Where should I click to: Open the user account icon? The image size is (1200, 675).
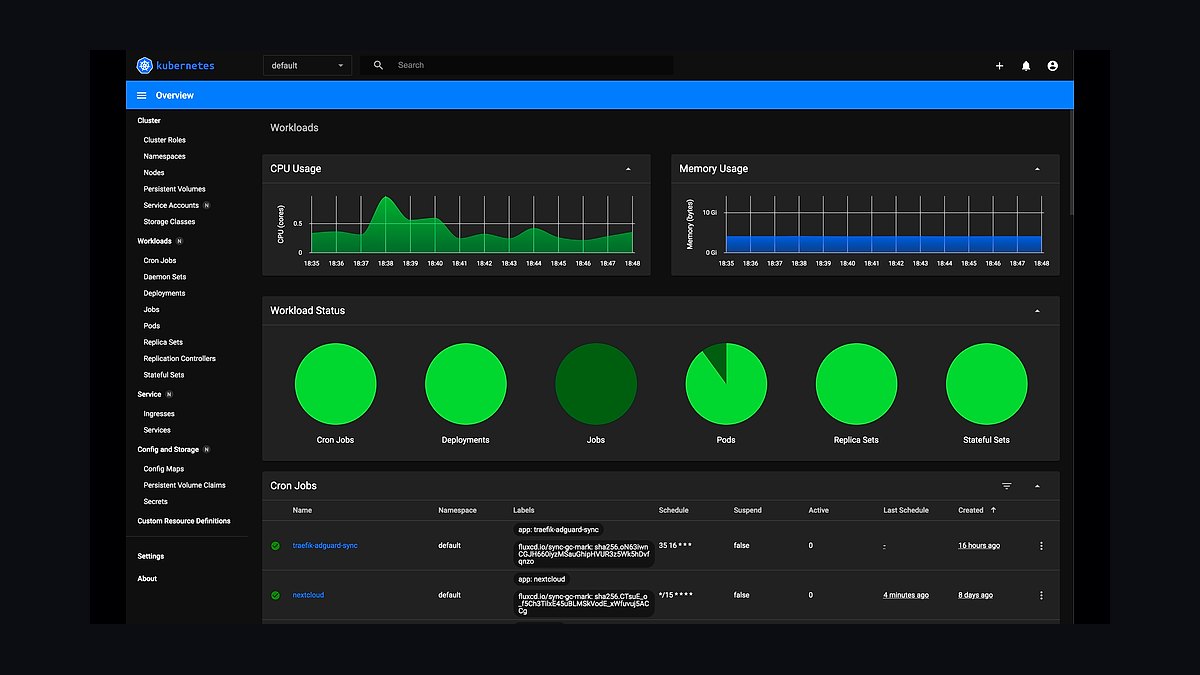coord(1053,66)
